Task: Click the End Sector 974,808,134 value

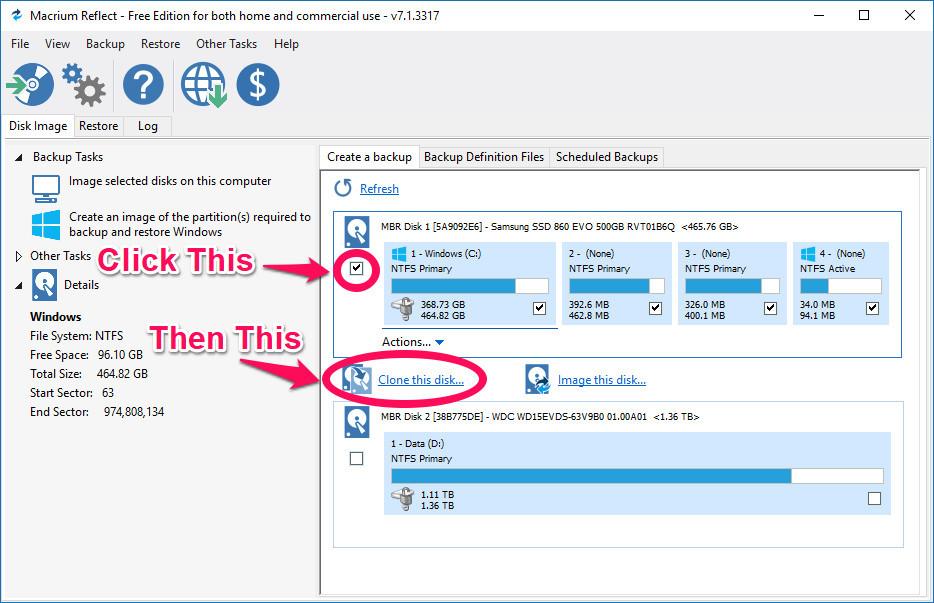Action: [133, 412]
